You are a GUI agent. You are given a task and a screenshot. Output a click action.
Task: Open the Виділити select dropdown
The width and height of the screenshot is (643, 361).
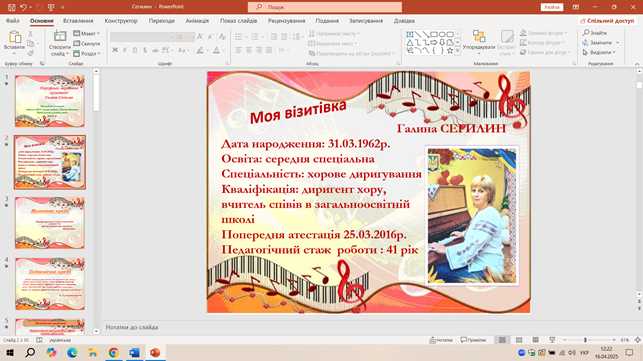[599, 53]
